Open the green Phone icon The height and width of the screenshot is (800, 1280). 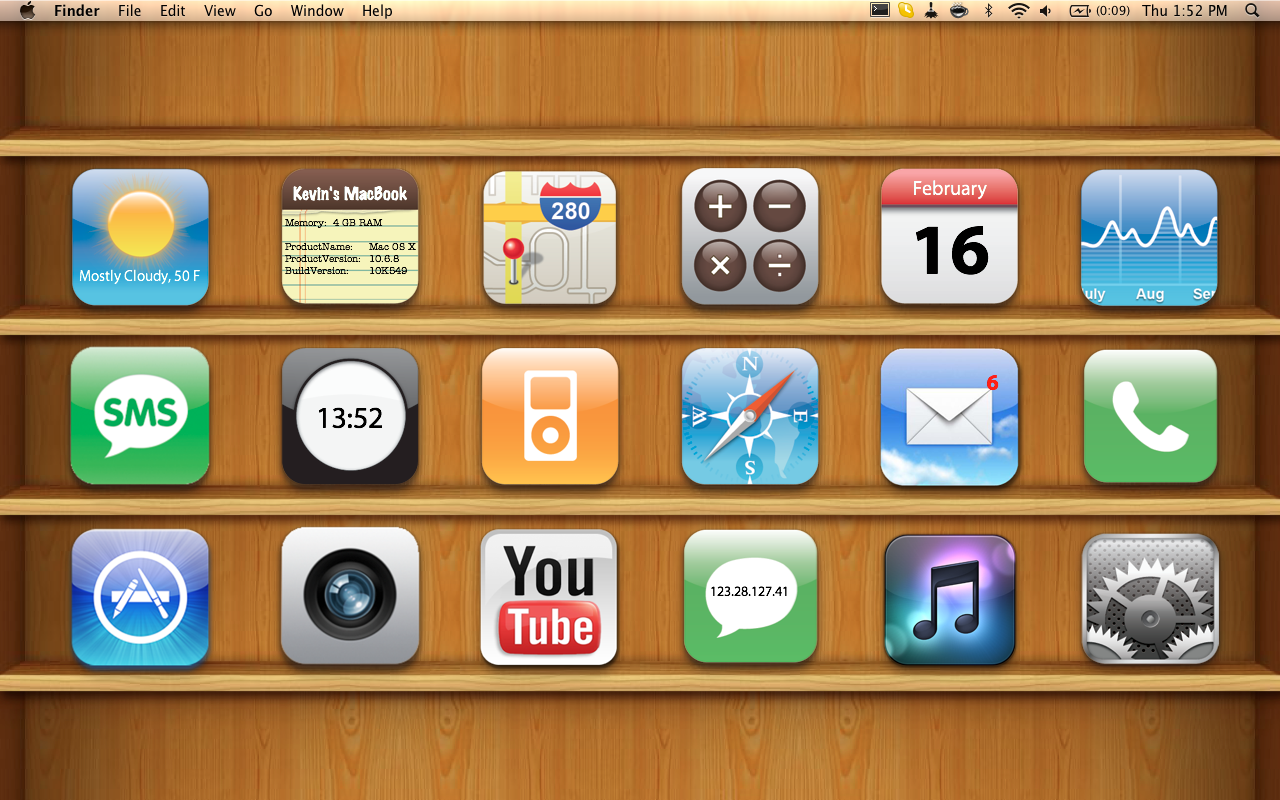coord(1150,416)
